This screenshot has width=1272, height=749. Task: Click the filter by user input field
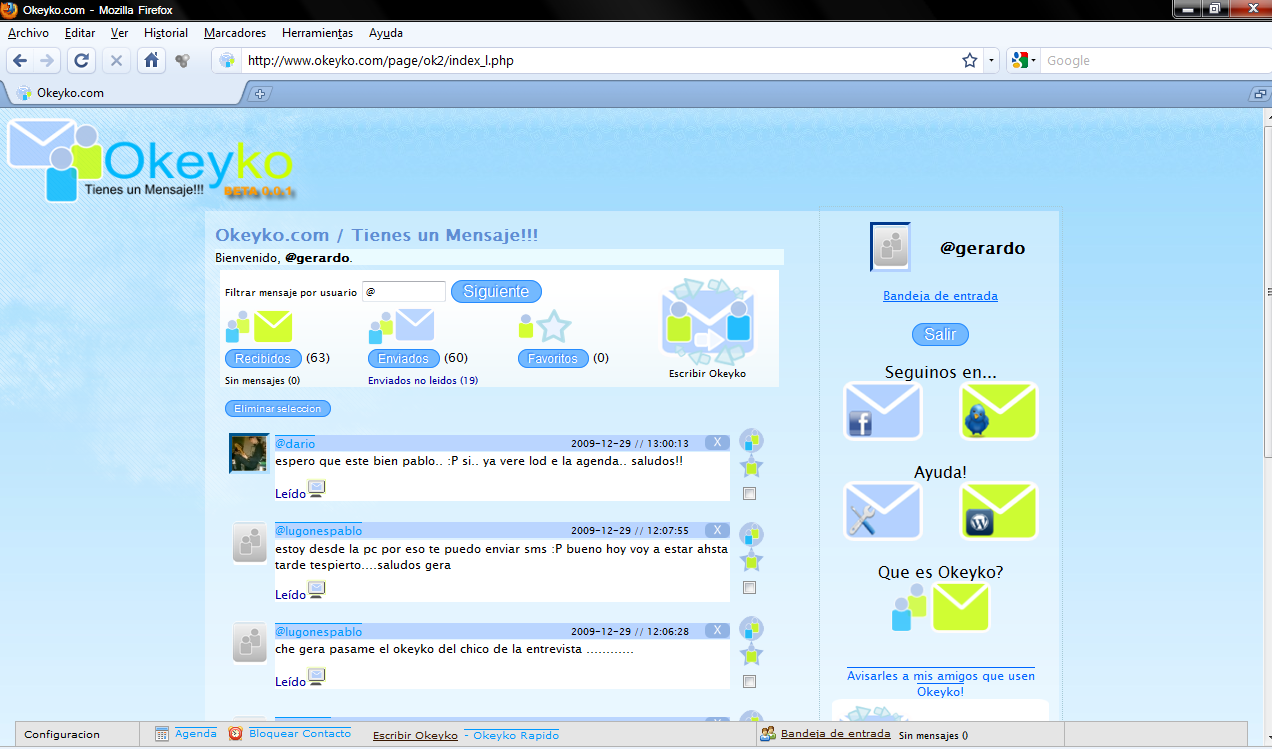(x=404, y=292)
